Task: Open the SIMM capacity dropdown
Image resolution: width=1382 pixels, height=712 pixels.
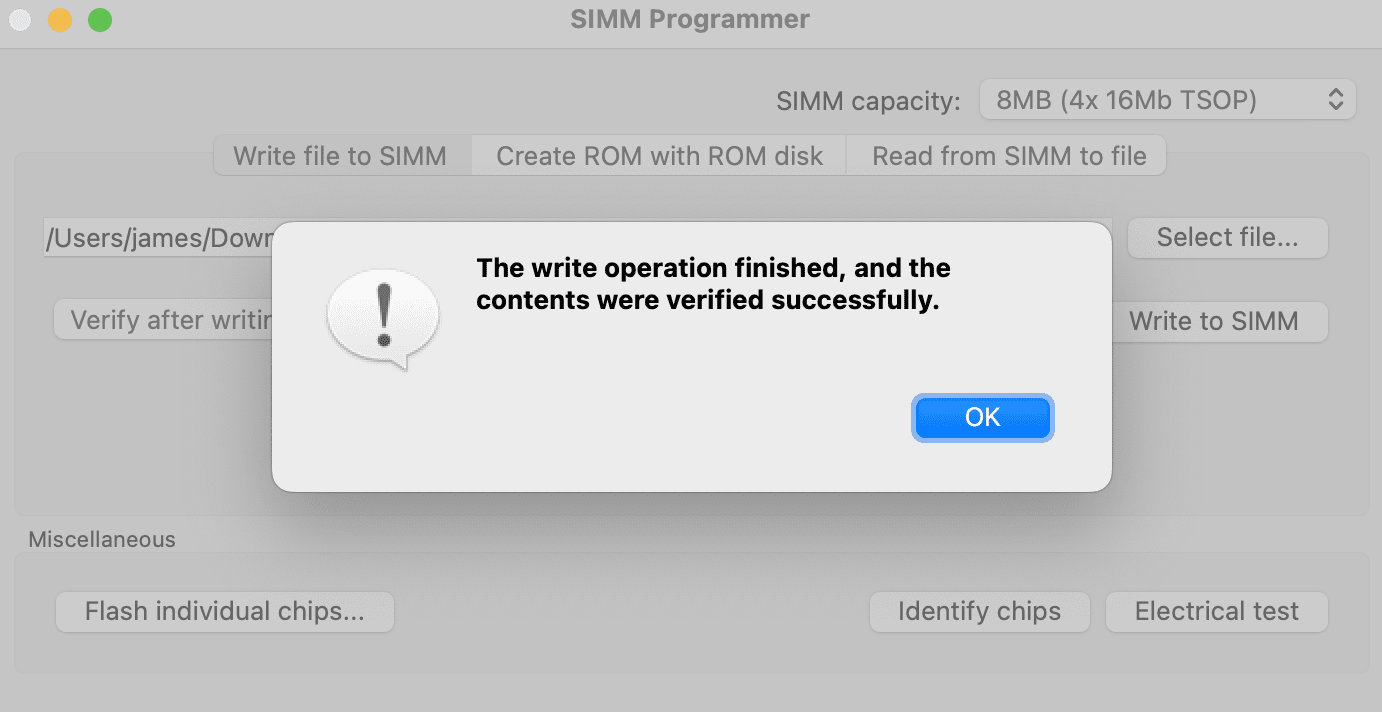Action: pos(1167,100)
